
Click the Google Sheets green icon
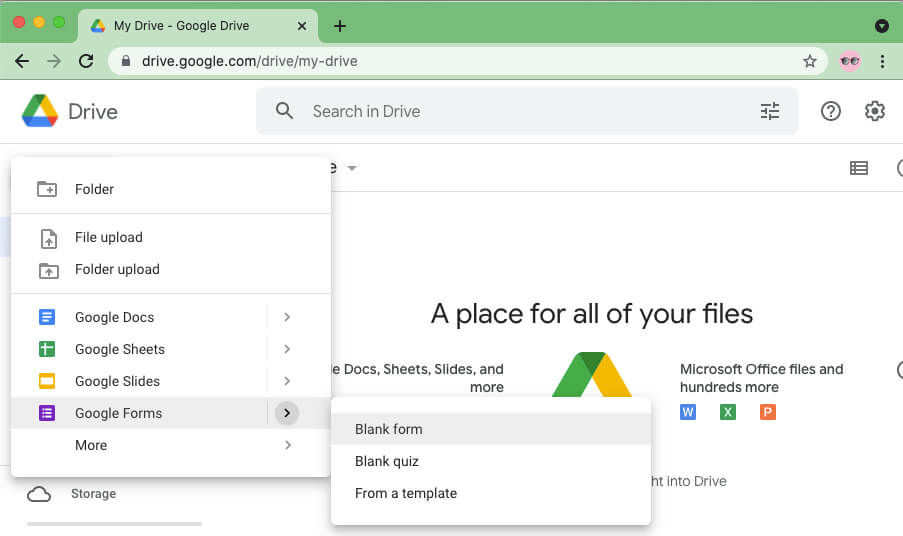47,349
